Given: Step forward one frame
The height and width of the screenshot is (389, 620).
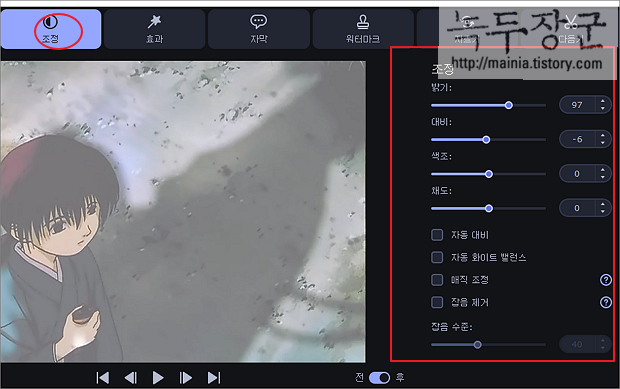Looking at the screenshot, I should [185, 378].
